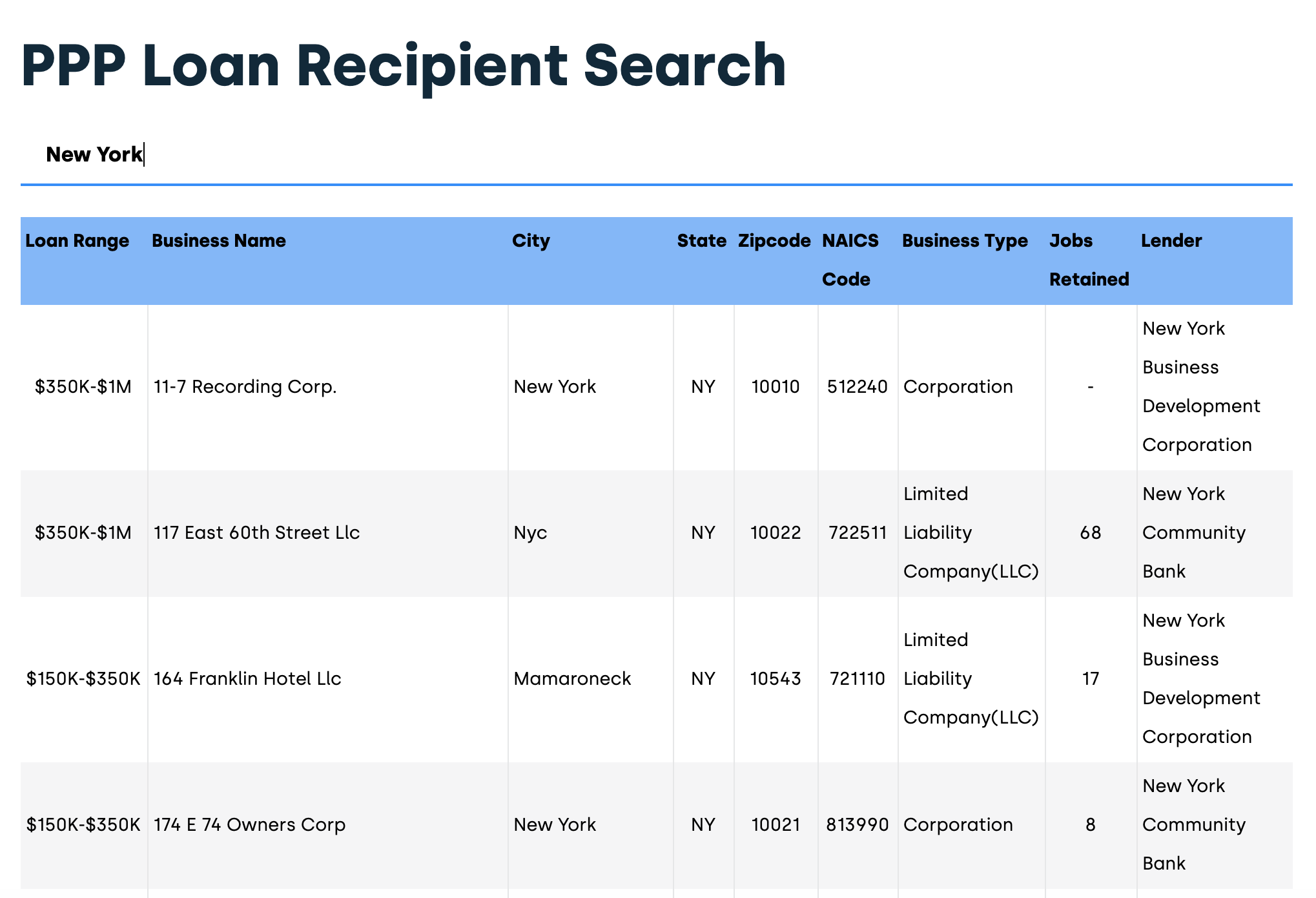Screen dimensions: 1316x898
Task: Sort by the Business Type column header
Action: 965,240
